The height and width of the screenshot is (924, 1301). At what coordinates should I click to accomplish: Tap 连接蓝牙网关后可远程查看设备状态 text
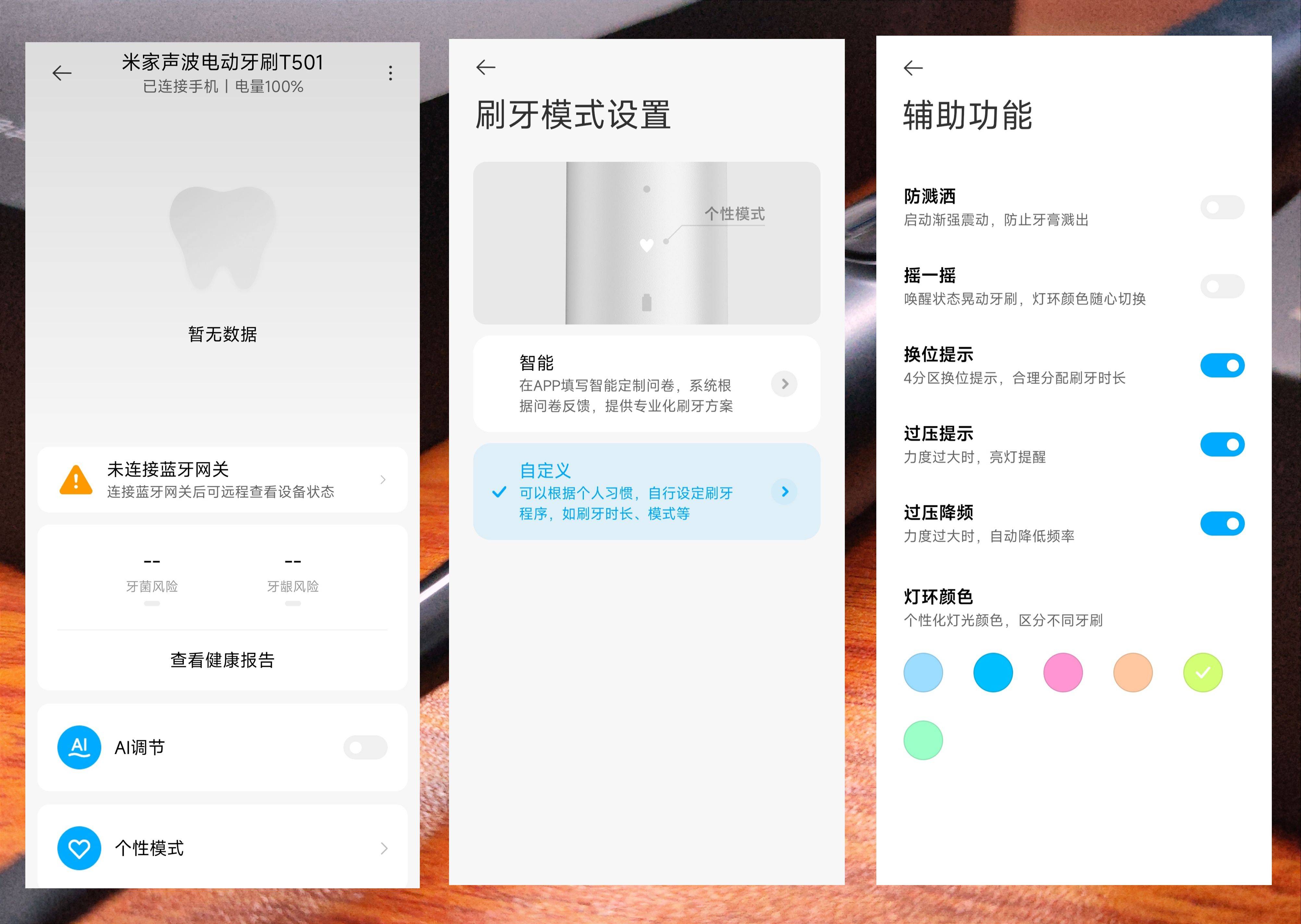(x=220, y=492)
